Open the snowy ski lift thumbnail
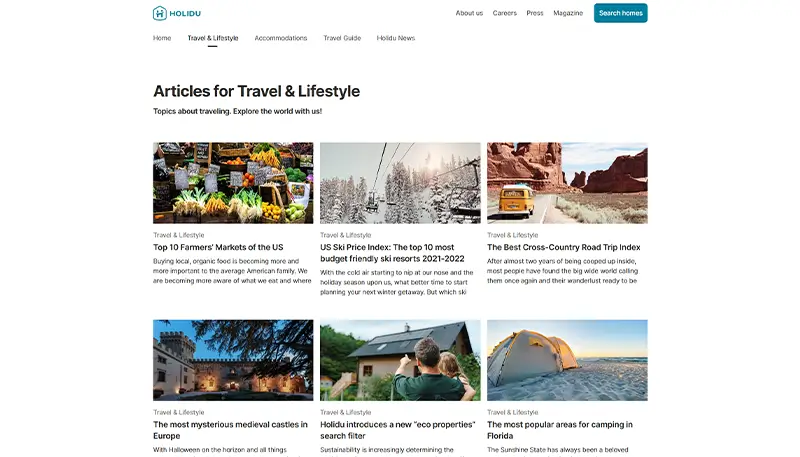This screenshot has height=457, width=800. 400,183
